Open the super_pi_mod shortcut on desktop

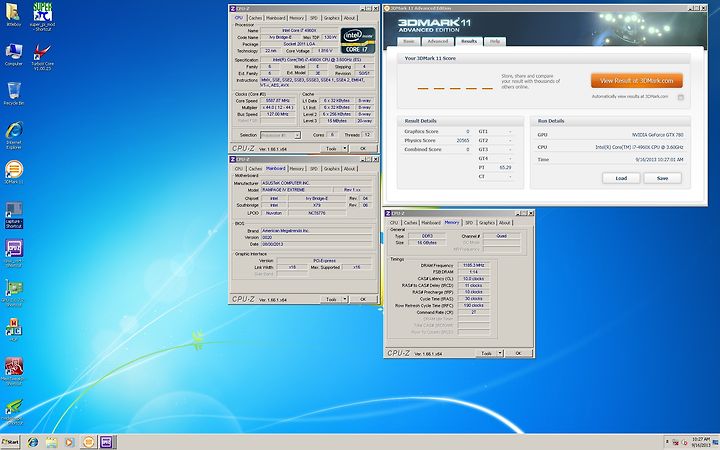[43, 16]
